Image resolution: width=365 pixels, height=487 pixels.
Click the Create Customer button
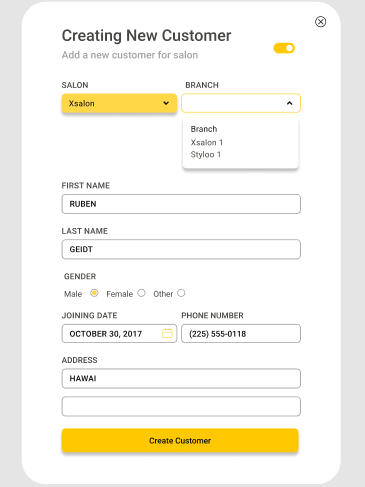click(x=180, y=440)
